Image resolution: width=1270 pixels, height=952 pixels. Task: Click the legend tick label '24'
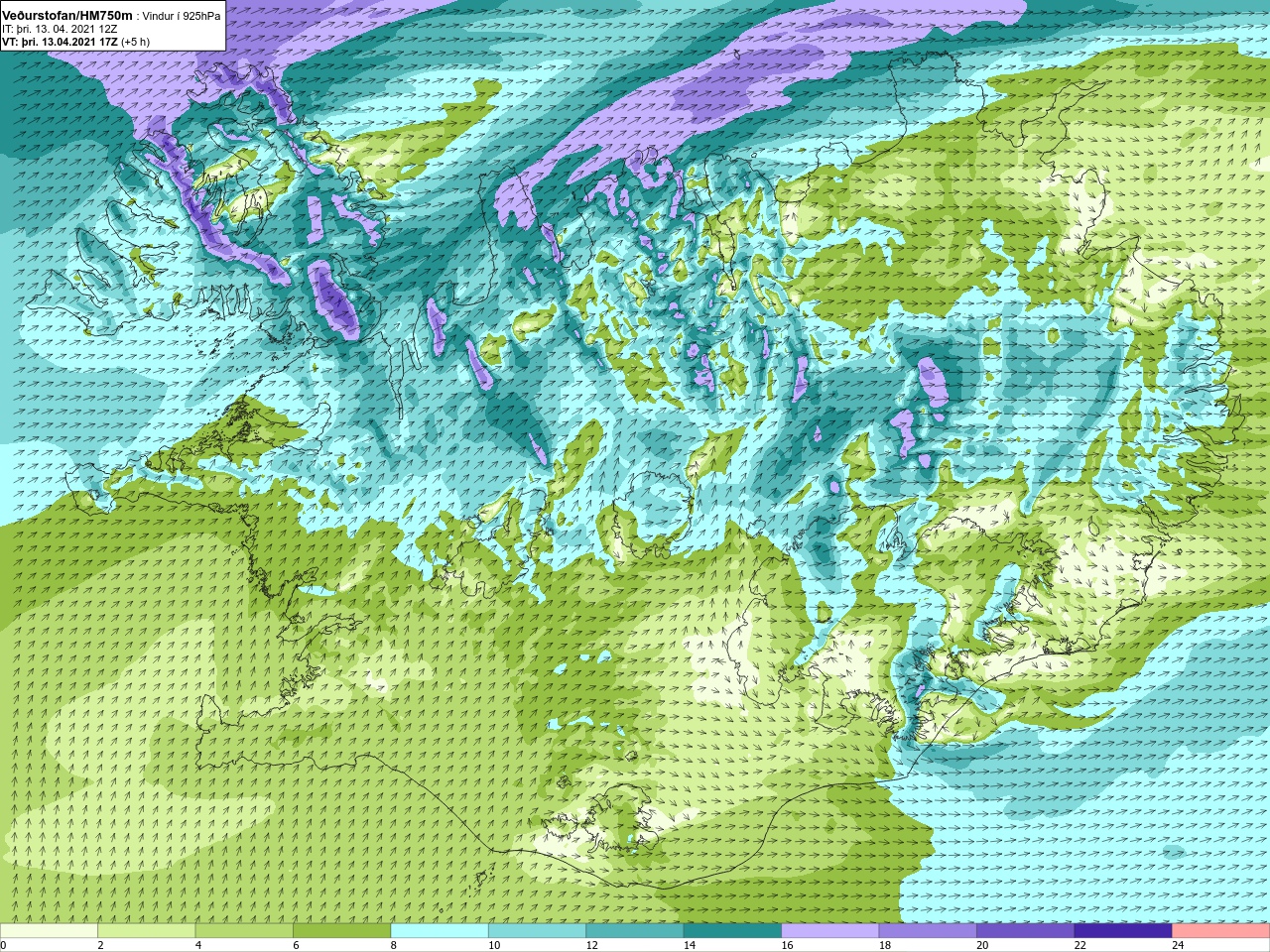(1179, 945)
